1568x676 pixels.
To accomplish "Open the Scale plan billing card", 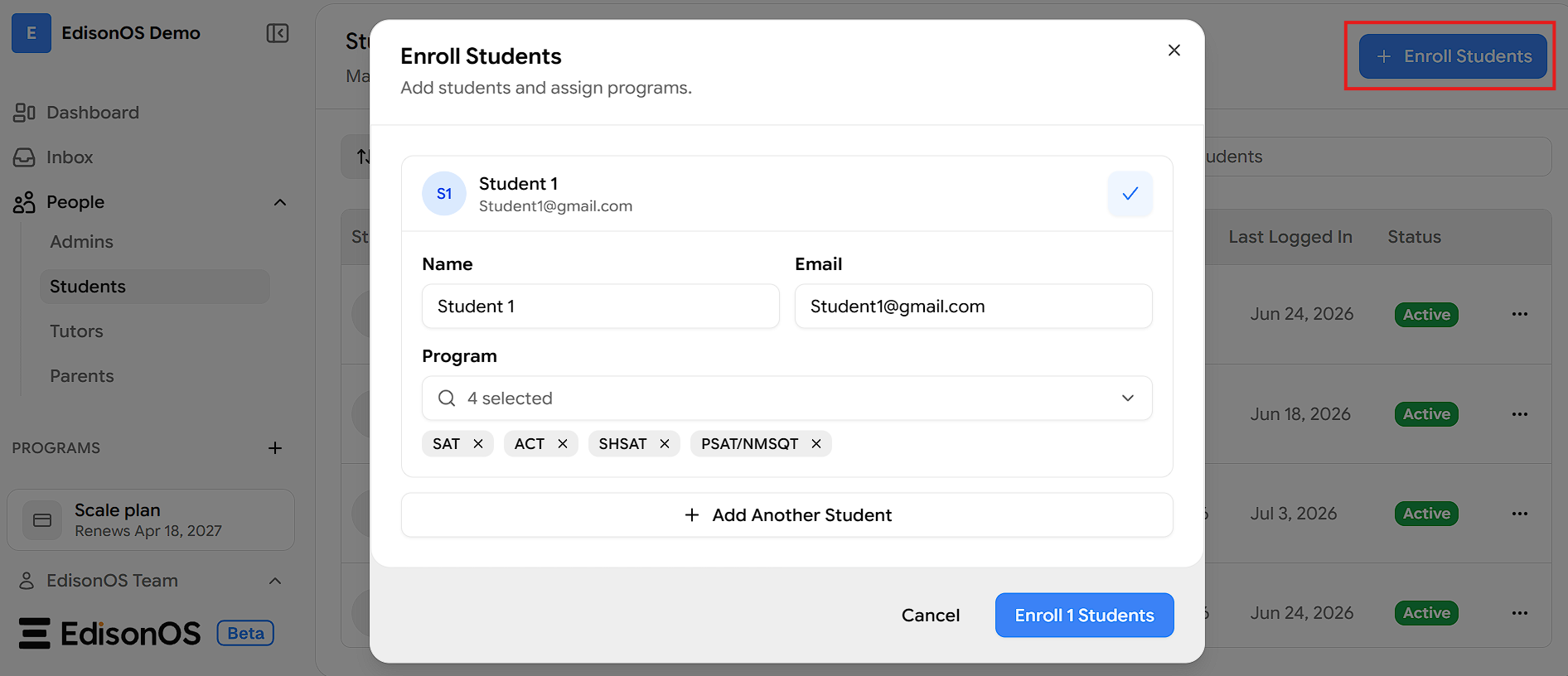I will coord(151,519).
